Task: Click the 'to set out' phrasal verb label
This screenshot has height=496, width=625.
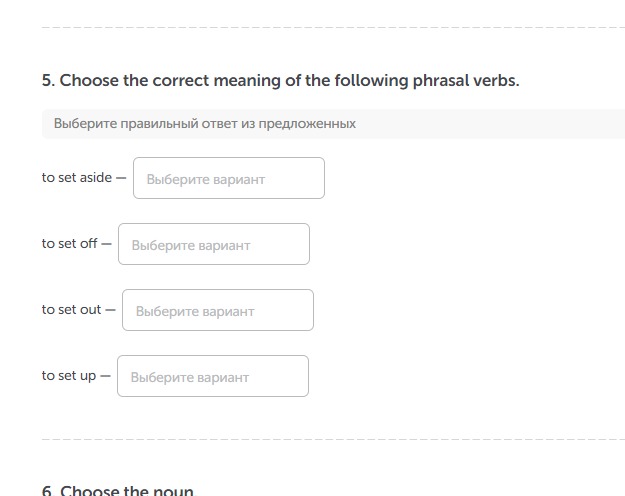Action: [x=71, y=310]
